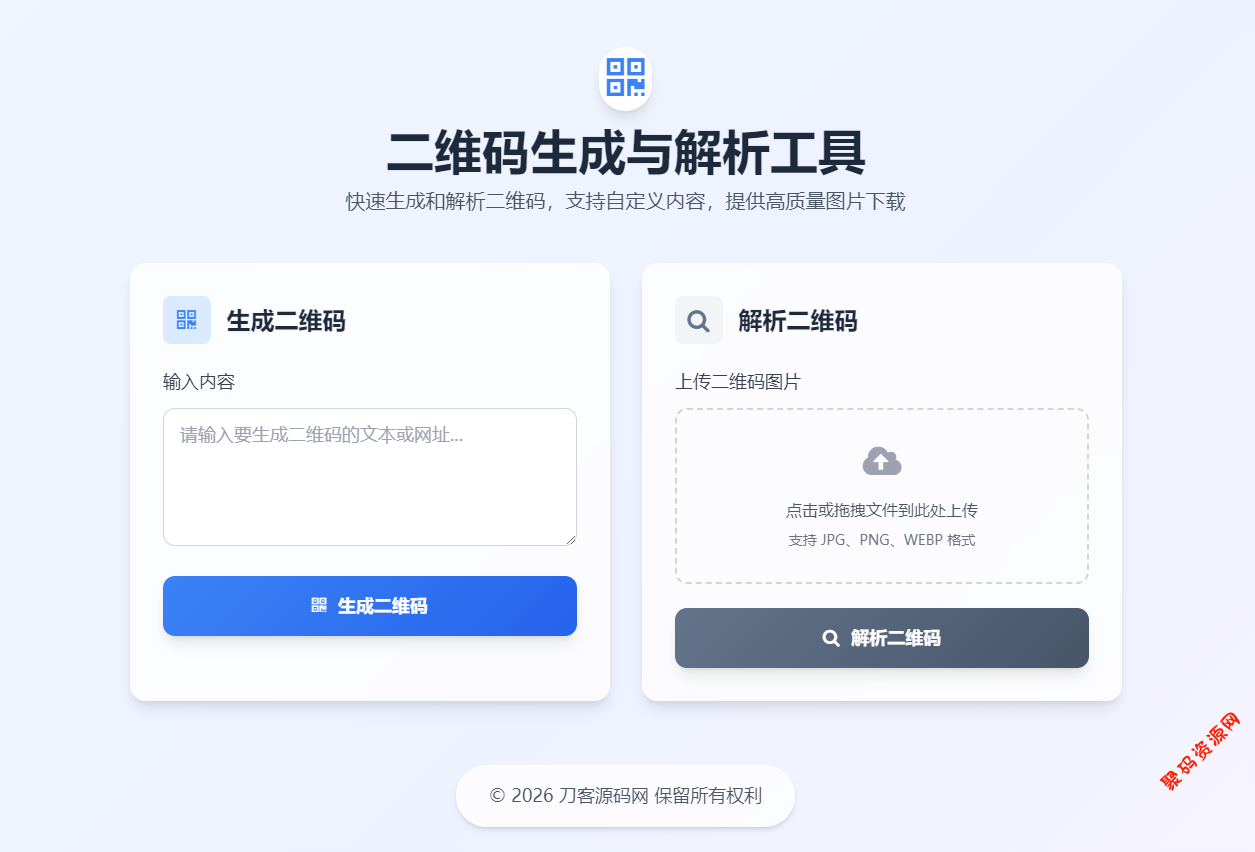Screen dimensions: 1255x852
Task: Click the © 2026 刀客源码网 copyright footer
Action: [626, 796]
